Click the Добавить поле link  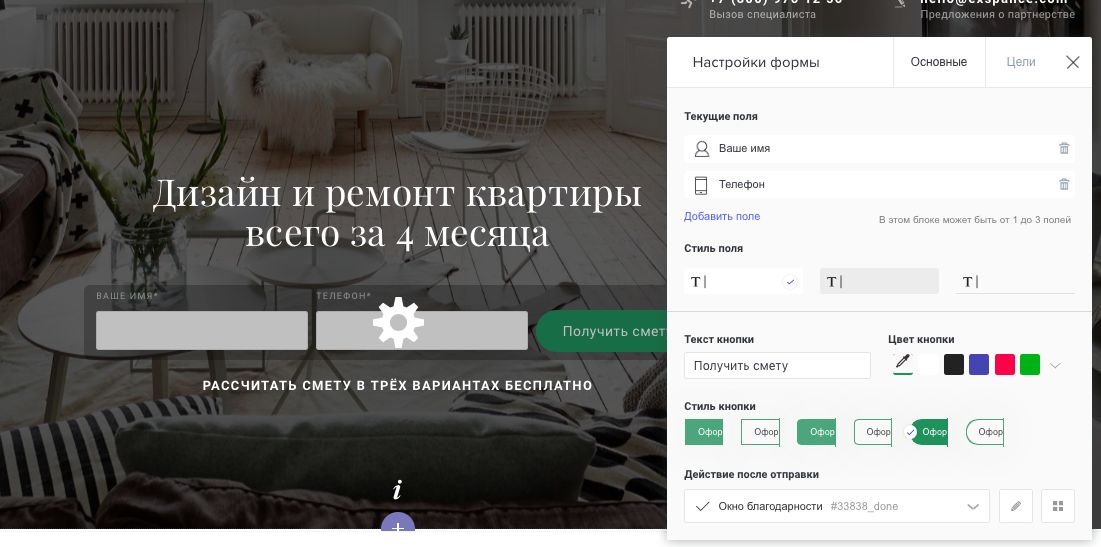click(722, 216)
